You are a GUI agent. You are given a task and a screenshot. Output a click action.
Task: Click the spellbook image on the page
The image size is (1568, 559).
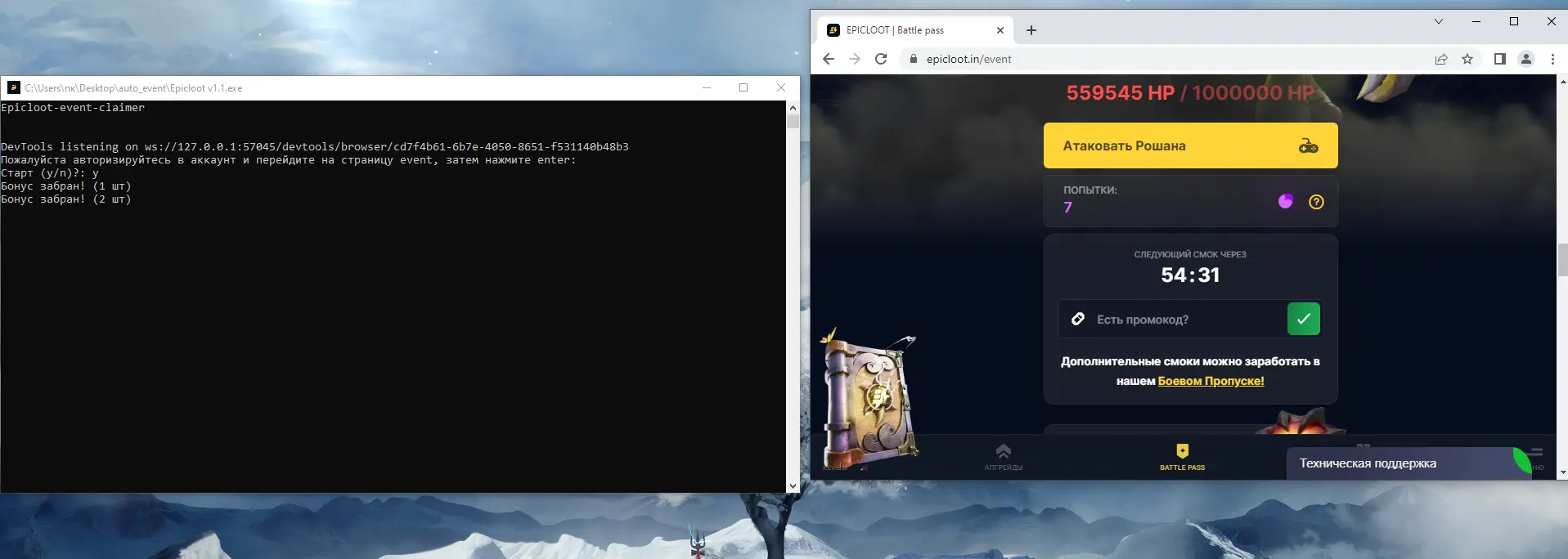coord(869,400)
